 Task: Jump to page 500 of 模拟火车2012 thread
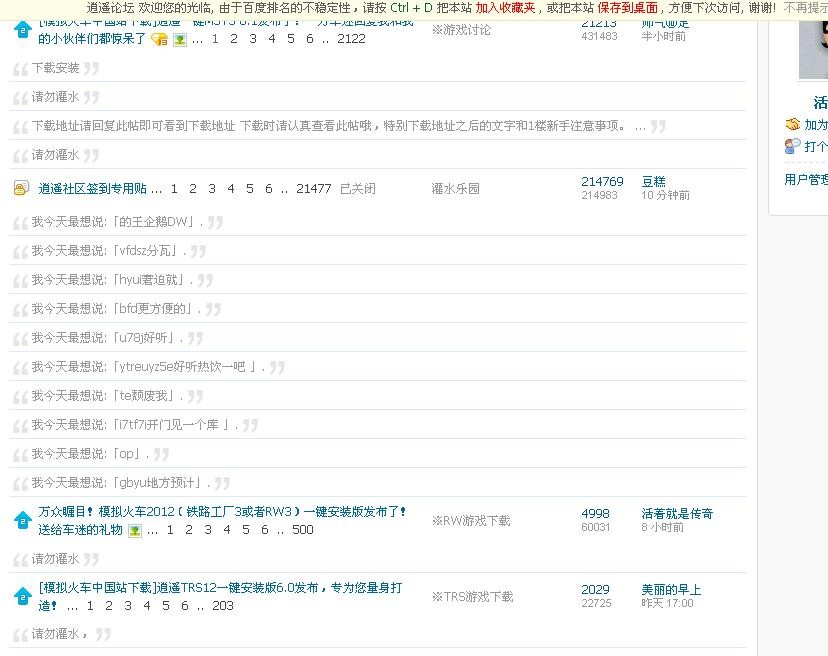tap(302, 530)
